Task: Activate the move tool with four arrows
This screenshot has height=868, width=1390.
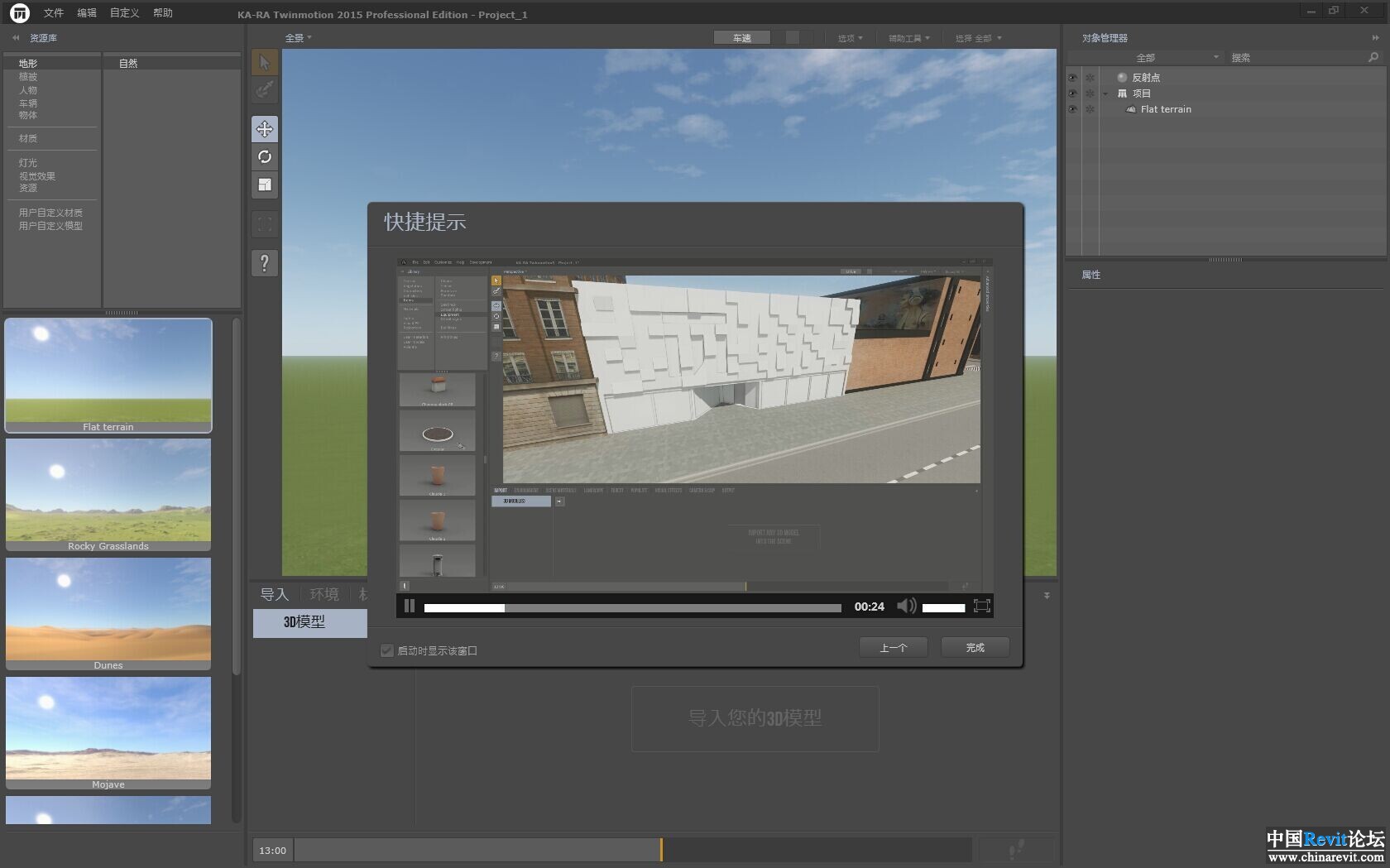Action: point(265,129)
